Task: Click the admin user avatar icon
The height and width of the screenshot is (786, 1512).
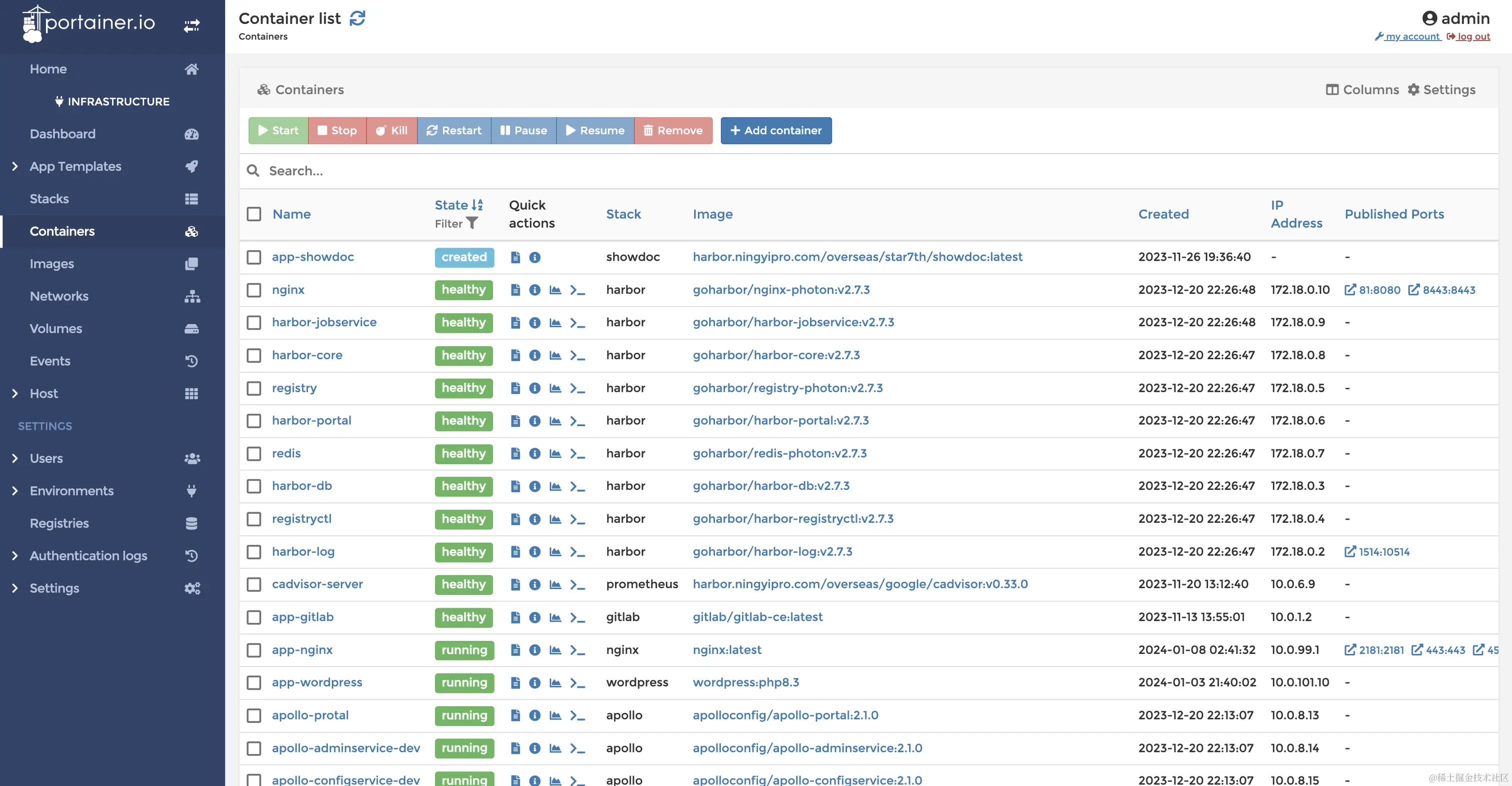Action: click(x=1430, y=18)
